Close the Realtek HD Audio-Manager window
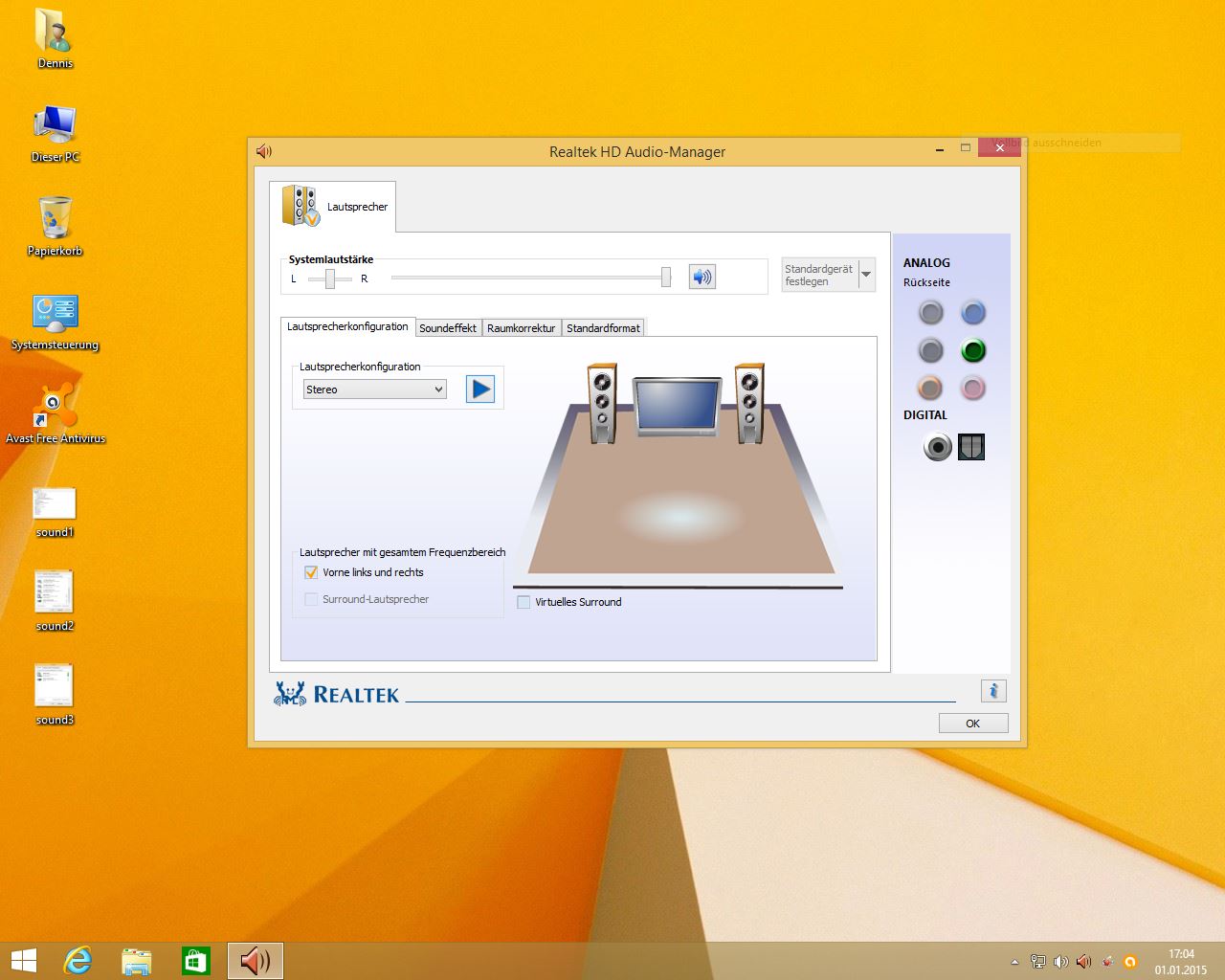 click(999, 147)
